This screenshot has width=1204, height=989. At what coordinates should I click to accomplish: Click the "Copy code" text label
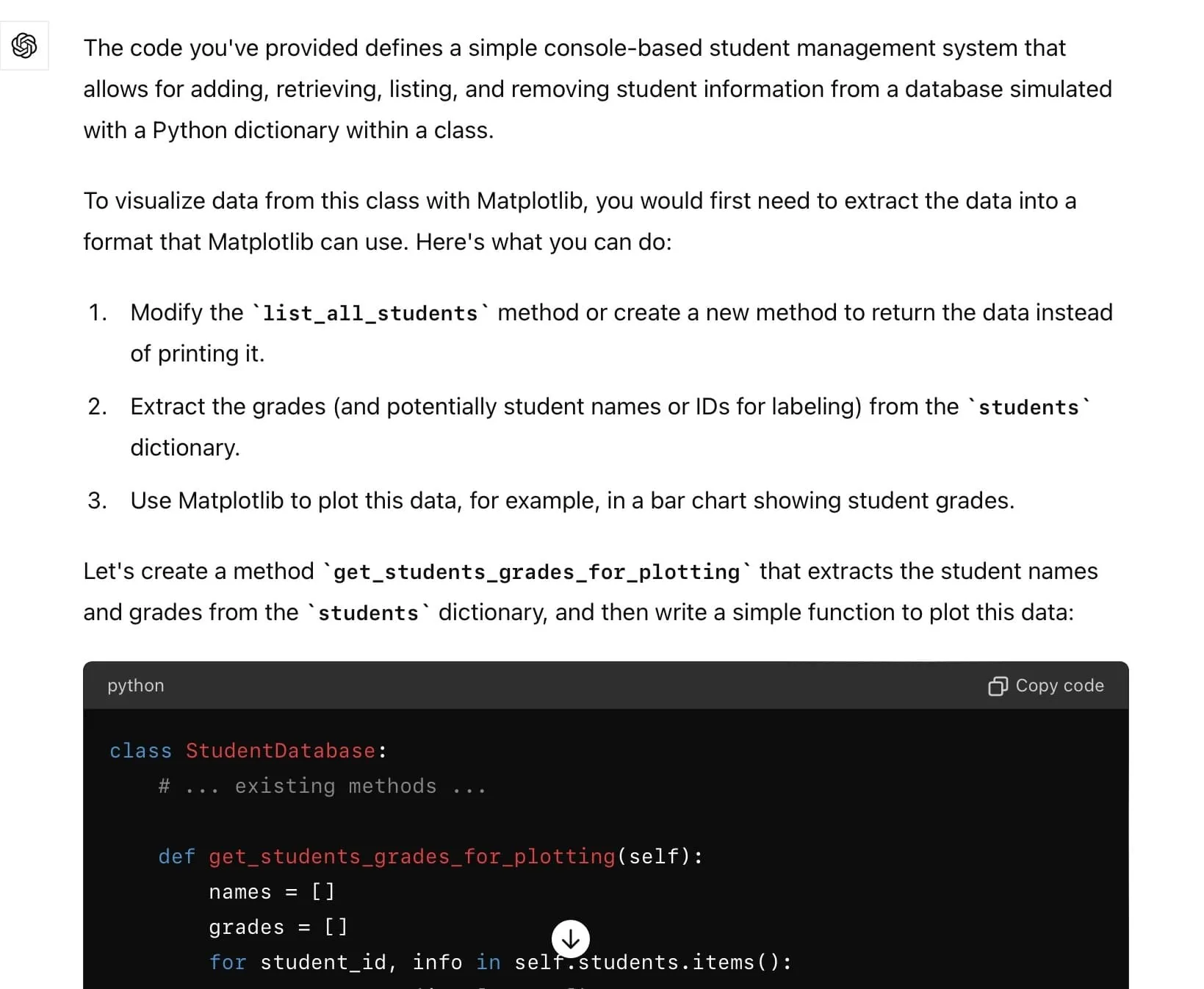tap(1059, 686)
